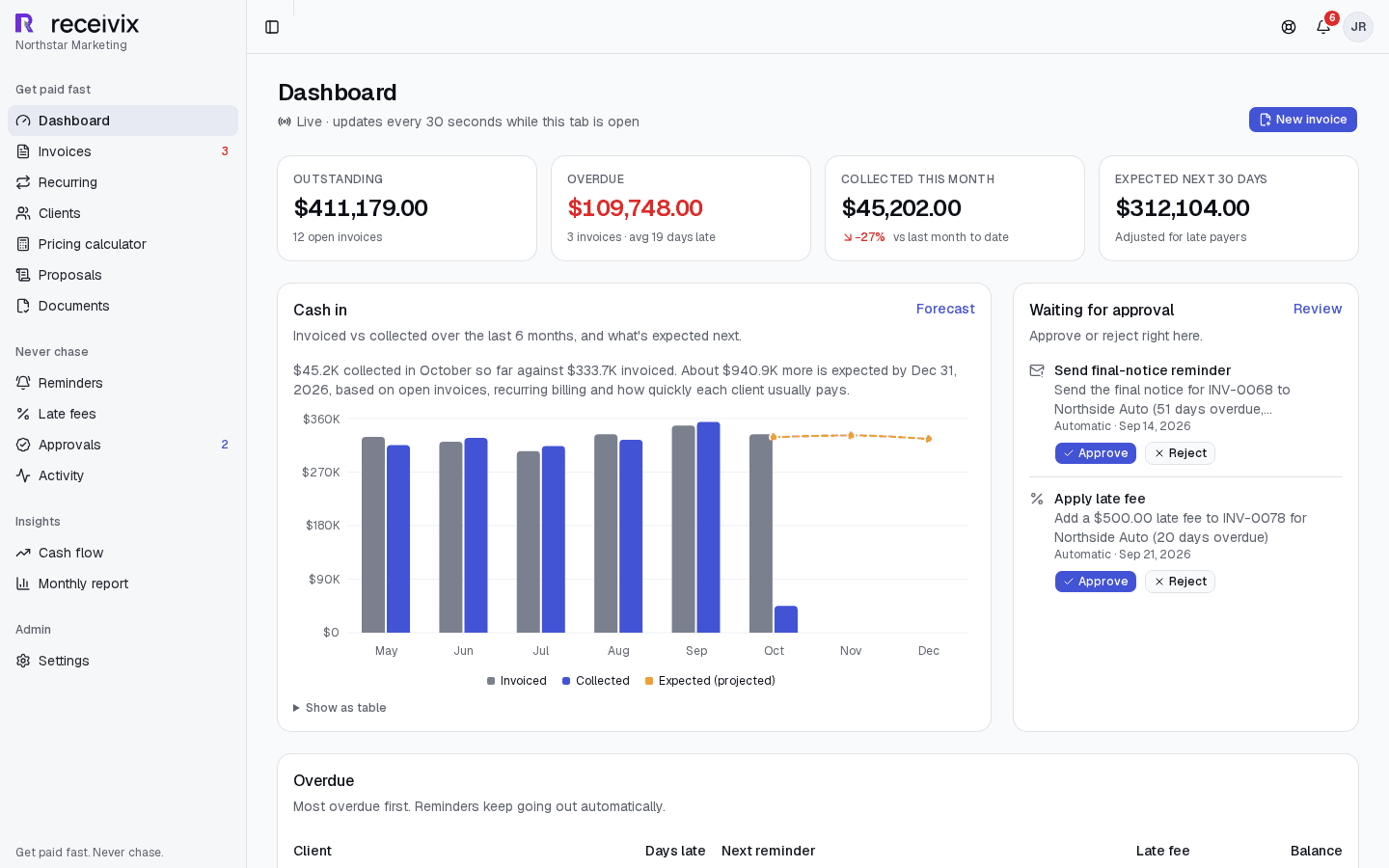Image resolution: width=1389 pixels, height=868 pixels.
Task: Approve the $500.00 late fee
Action: (1096, 582)
